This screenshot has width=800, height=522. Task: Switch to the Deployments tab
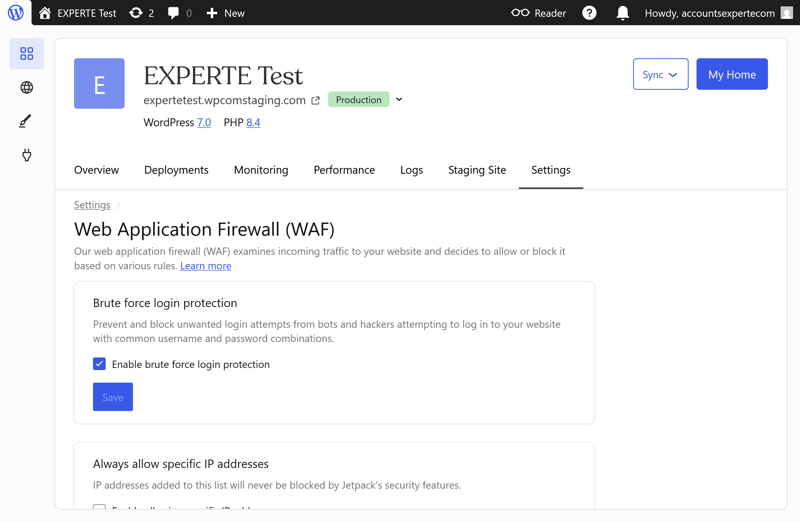click(x=176, y=170)
